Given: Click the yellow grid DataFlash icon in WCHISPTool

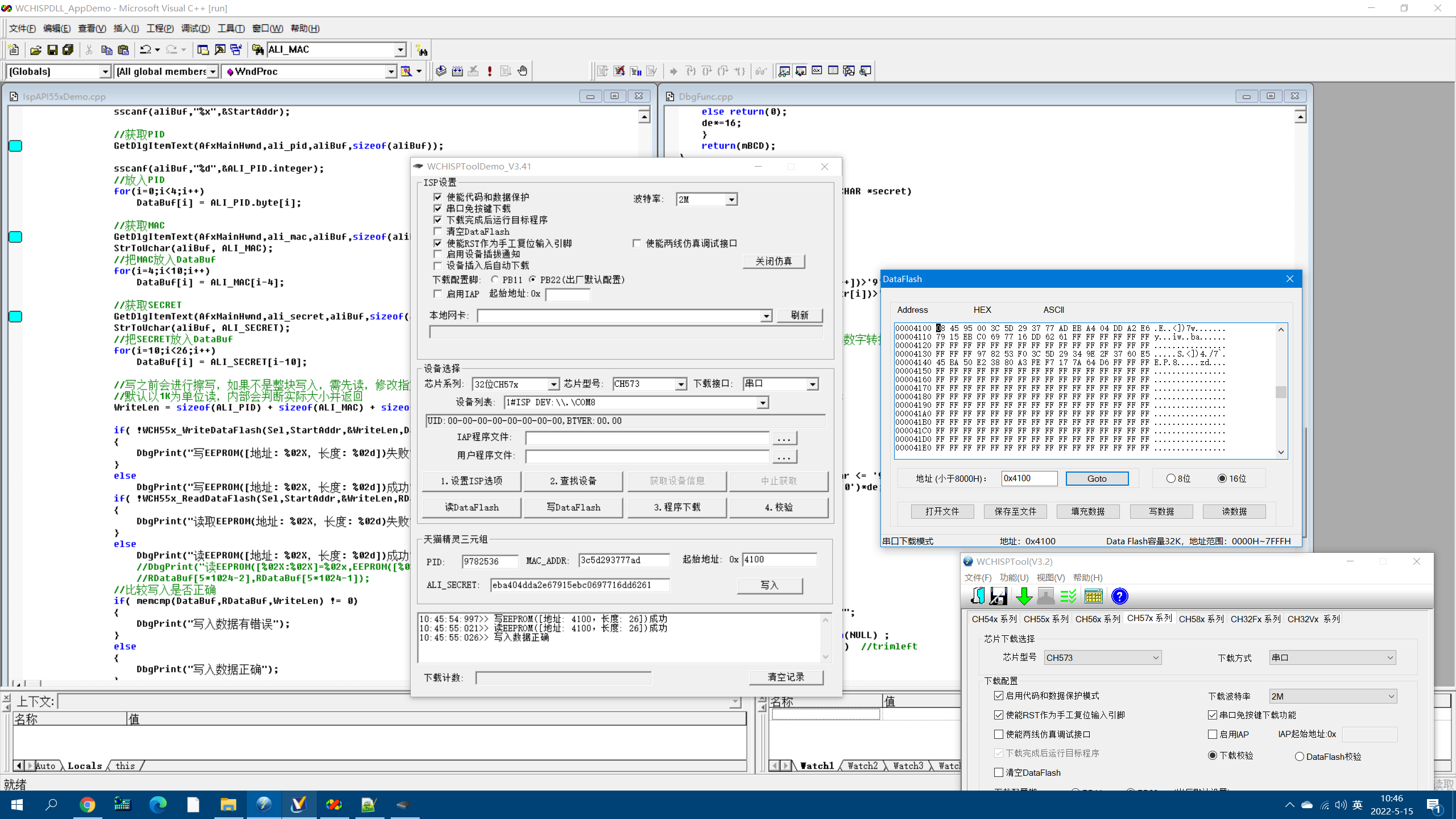Looking at the screenshot, I should (1094, 596).
